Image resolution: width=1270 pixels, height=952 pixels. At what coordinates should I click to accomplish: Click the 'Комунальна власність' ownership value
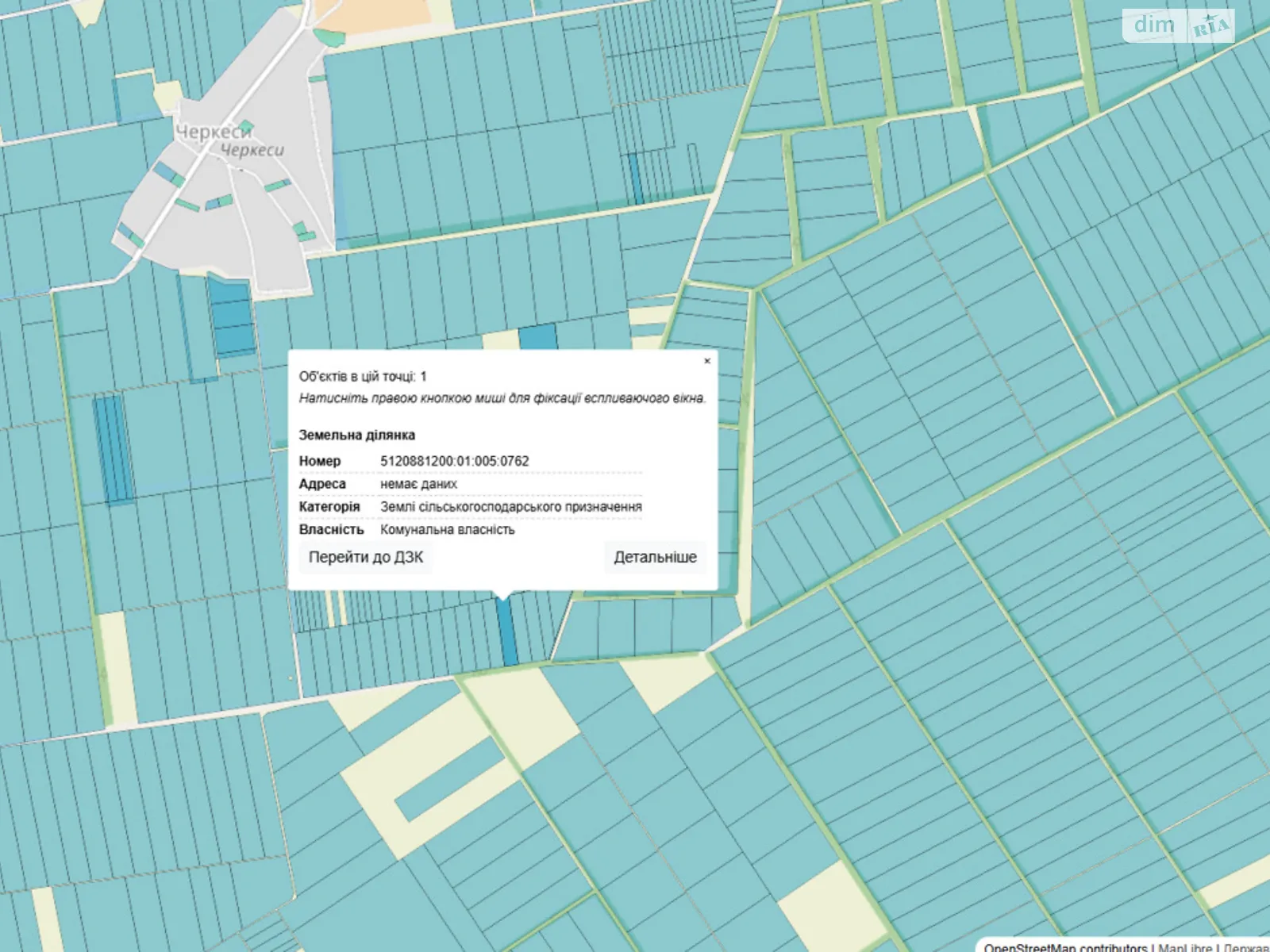447,529
